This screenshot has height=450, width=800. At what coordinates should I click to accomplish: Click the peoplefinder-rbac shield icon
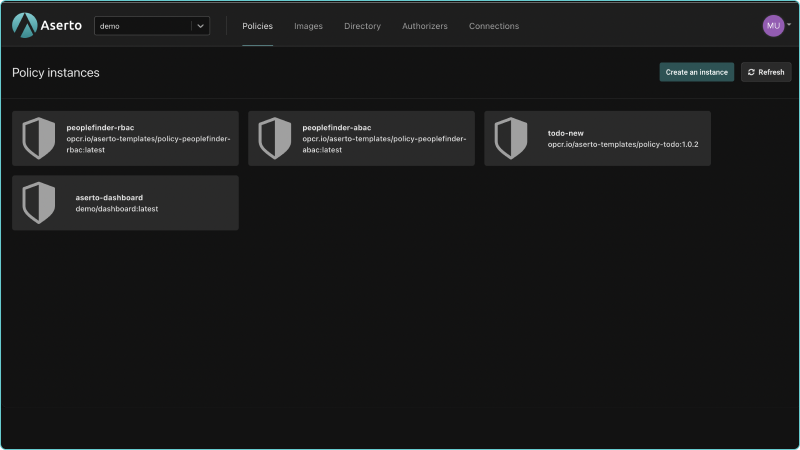pos(39,138)
